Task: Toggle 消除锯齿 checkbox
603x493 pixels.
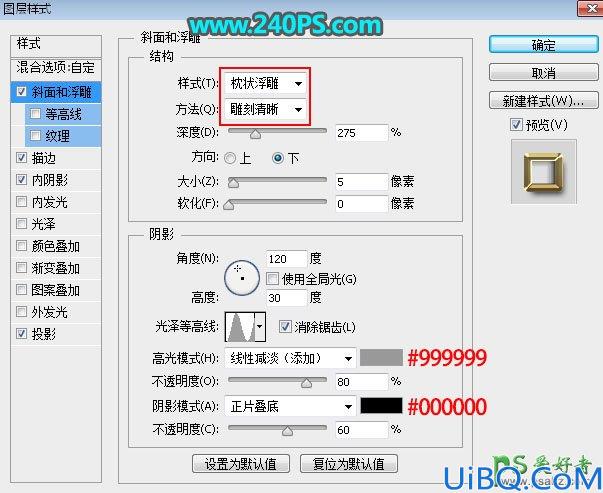Action: click(285, 326)
